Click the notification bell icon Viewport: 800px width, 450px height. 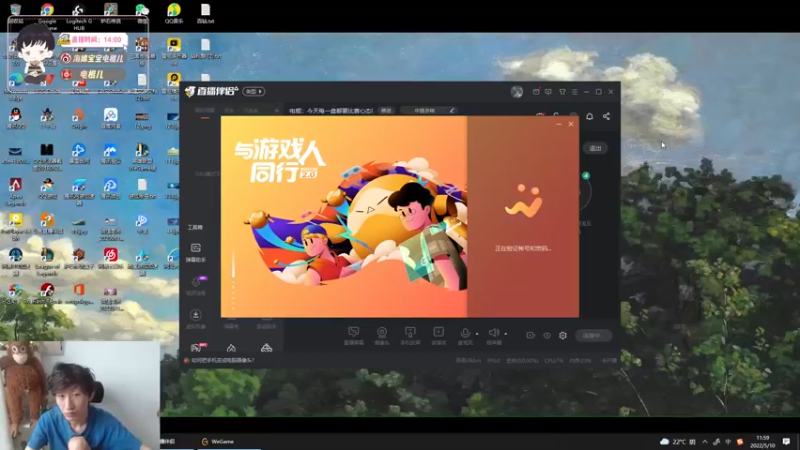coord(589,116)
